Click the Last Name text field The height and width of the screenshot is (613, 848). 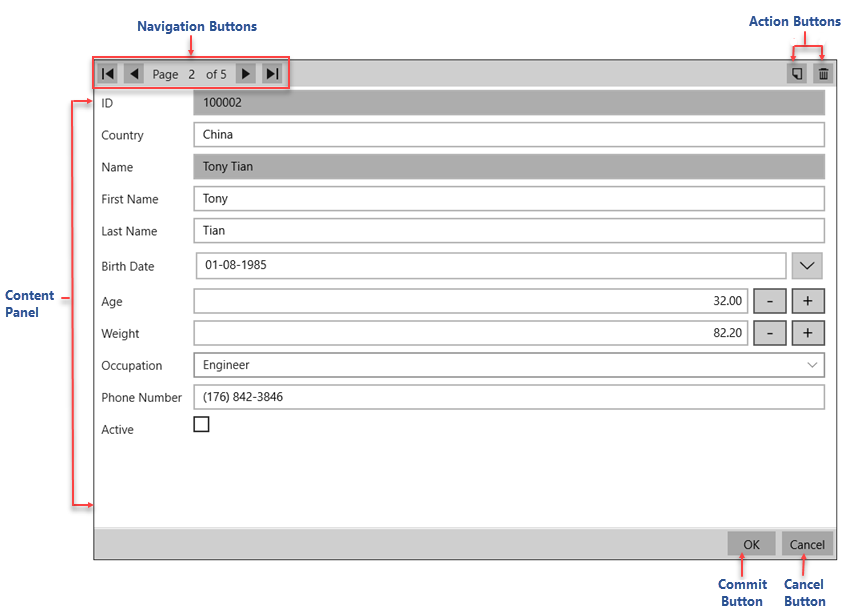[x=508, y=231]
